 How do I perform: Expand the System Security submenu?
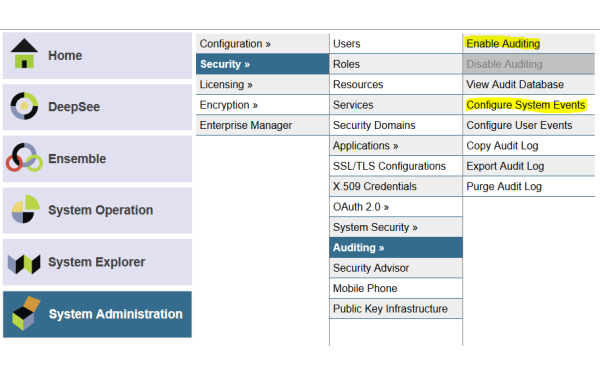pyautogui.click(x=396, y=227)
